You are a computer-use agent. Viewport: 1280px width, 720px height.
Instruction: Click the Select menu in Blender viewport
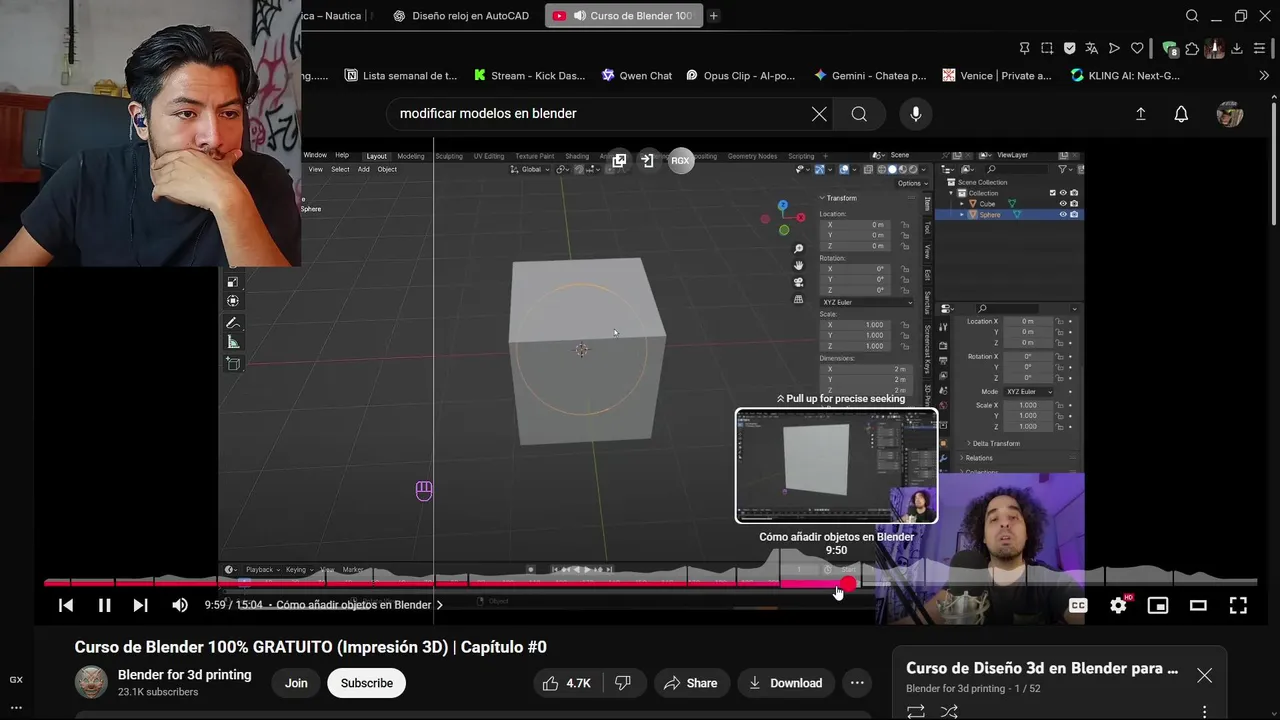(340, 169)
